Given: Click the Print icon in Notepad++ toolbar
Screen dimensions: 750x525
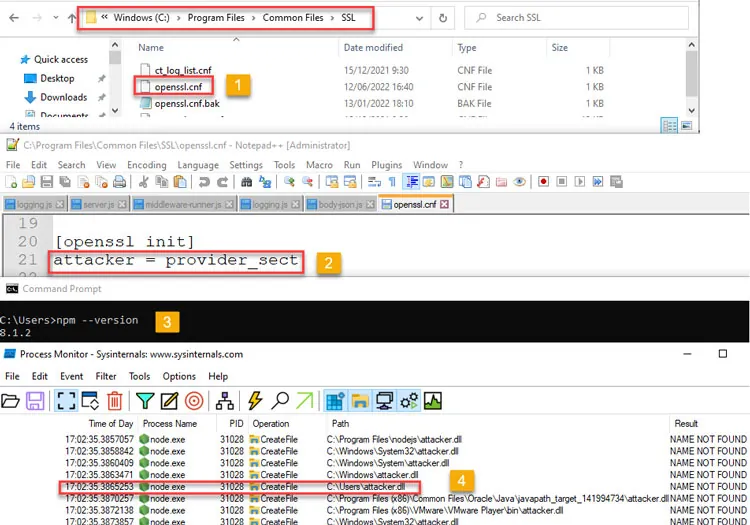Looking at the screenshot, I should click(119, 182).
